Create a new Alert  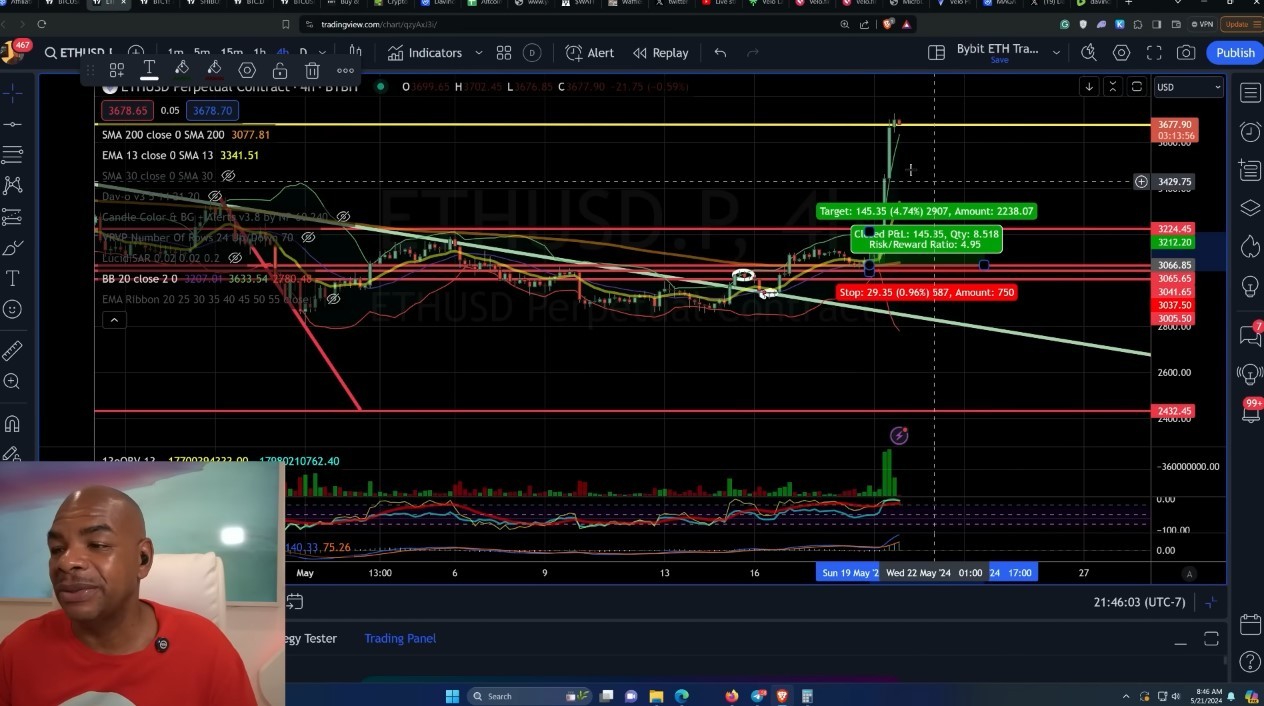coord(590,53)
